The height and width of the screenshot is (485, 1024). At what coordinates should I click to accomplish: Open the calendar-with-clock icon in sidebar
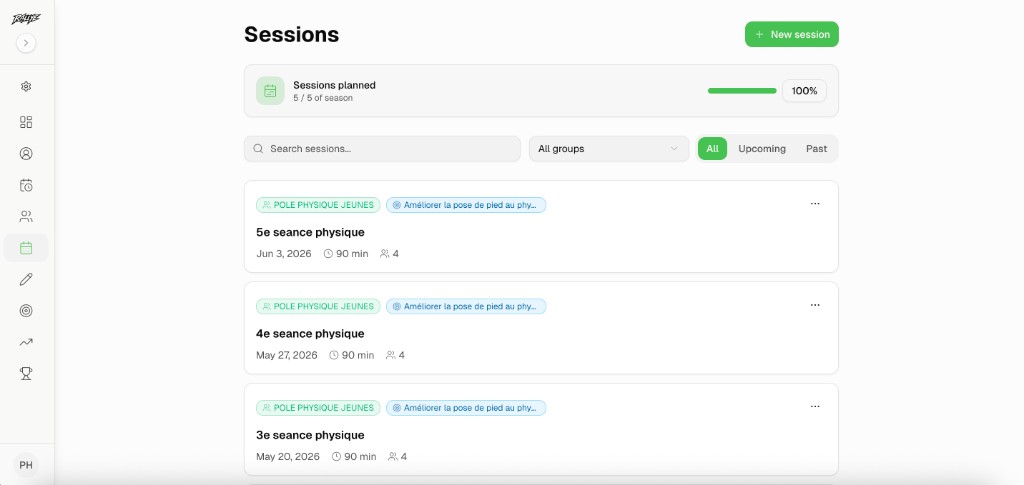tap(26, 185)
